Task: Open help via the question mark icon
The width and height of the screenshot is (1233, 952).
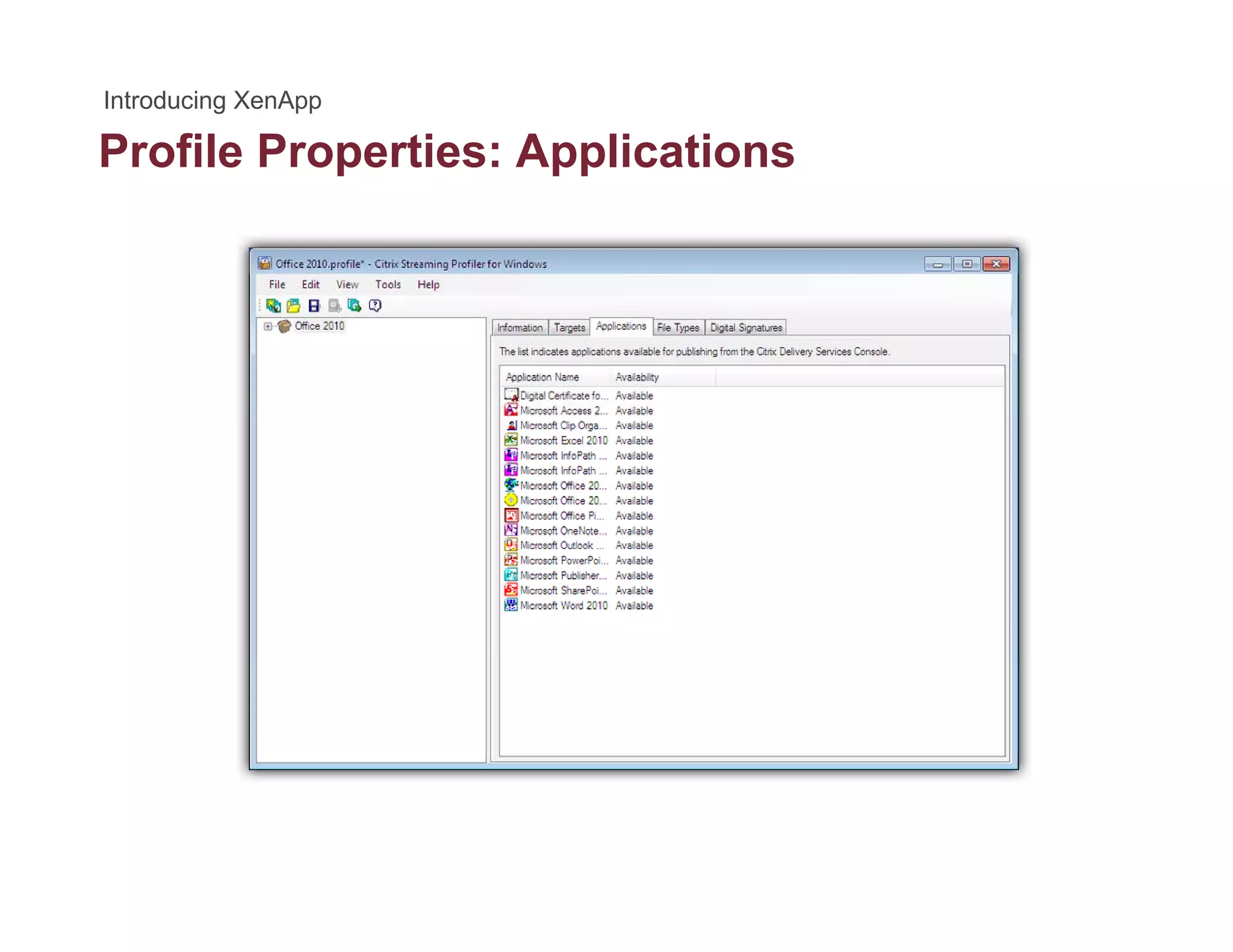Action: pyautogui.click(x=375, y=306)
